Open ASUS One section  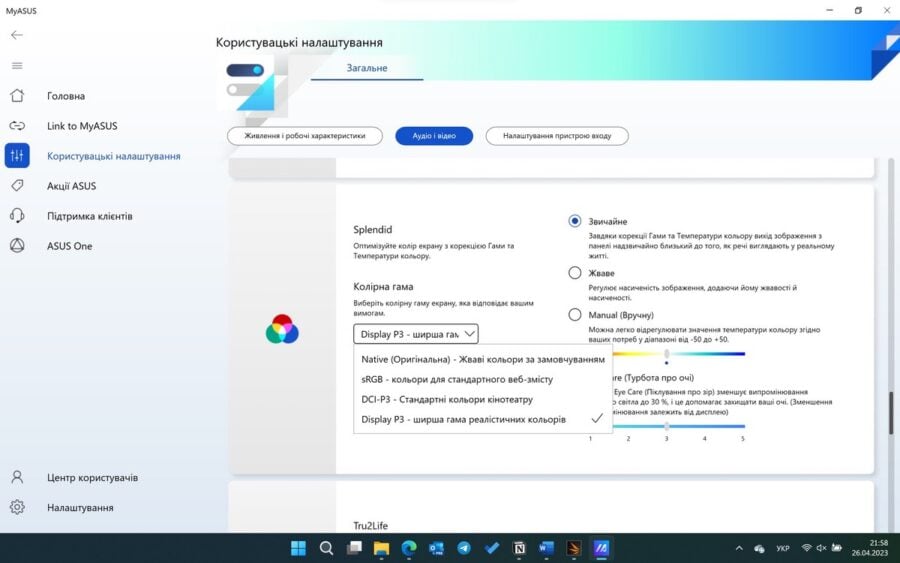tap(69, 246)
